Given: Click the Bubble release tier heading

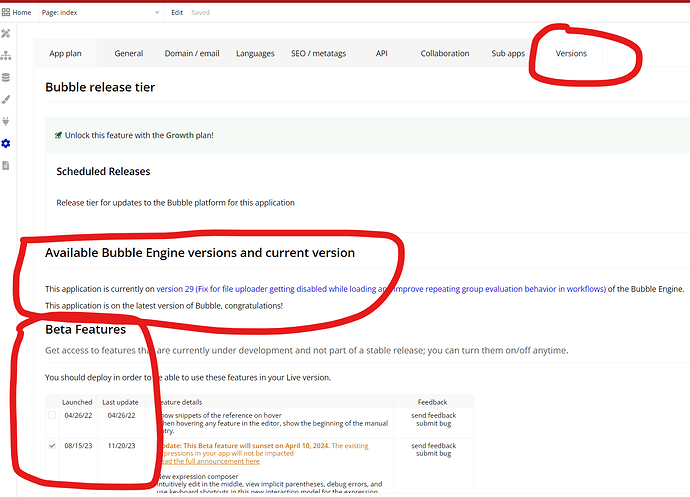Looking at the screenshot, I should [x=100, y=87].
